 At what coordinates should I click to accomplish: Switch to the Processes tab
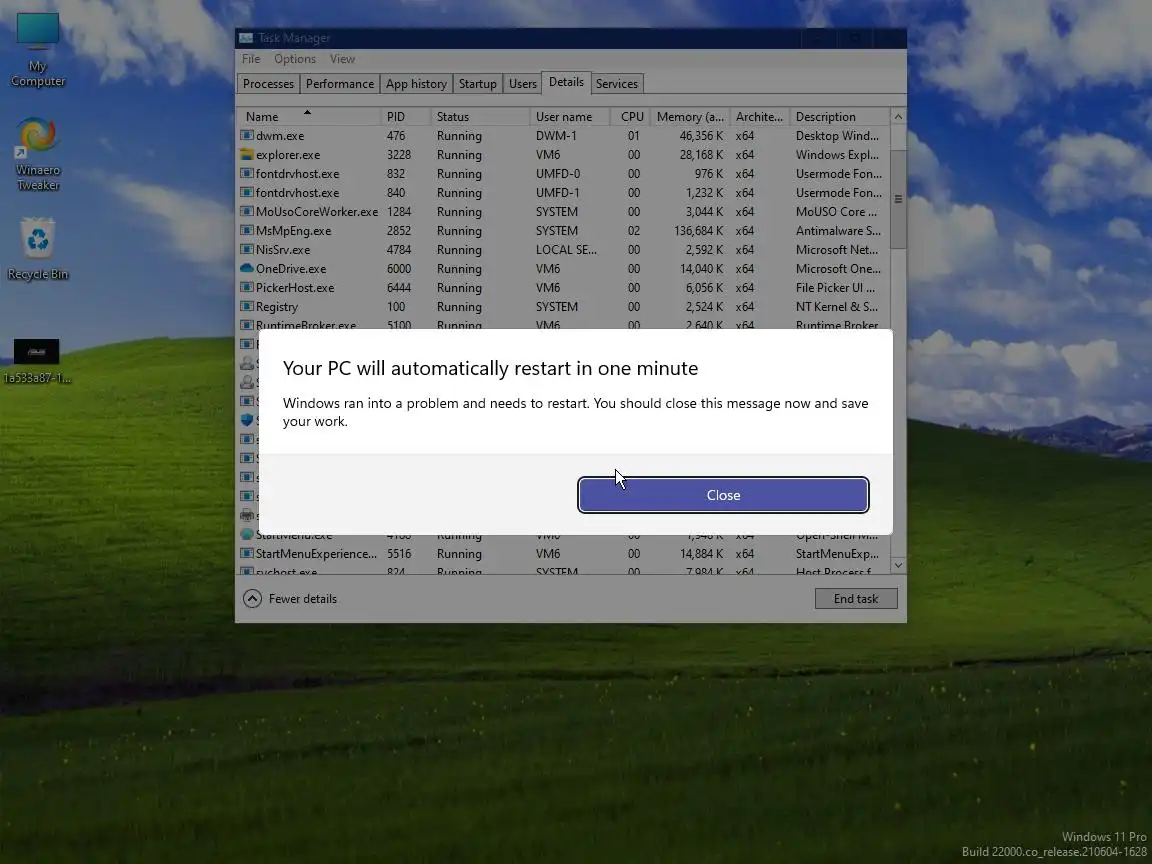coord(268,84)
